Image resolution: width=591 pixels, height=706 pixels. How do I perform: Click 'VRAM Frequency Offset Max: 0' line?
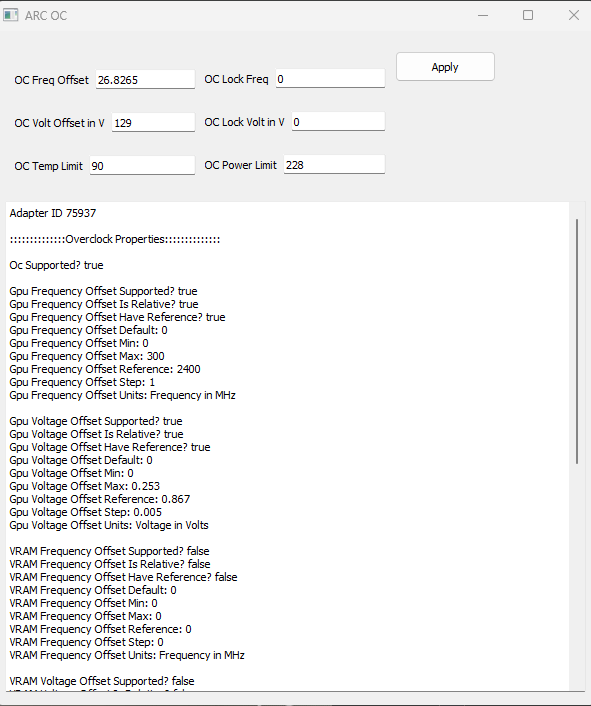tap(86, 617)
